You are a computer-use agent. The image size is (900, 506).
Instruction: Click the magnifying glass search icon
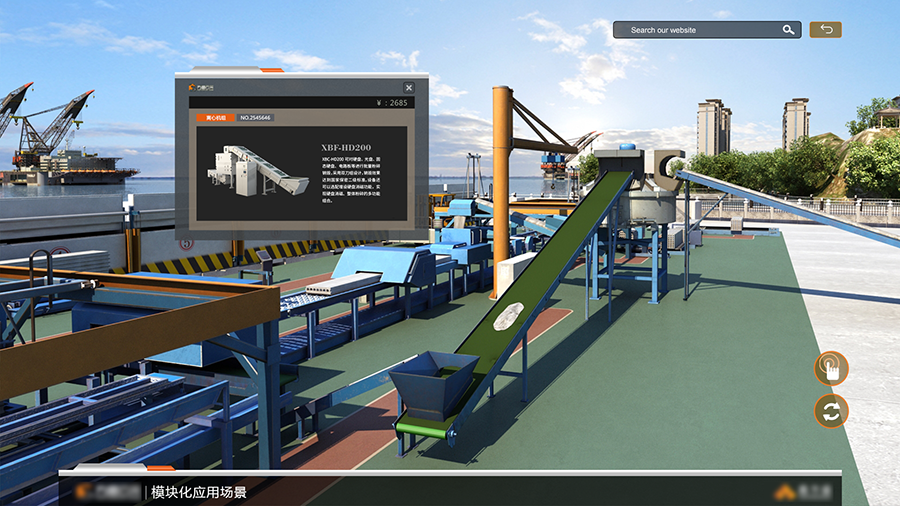788,30
